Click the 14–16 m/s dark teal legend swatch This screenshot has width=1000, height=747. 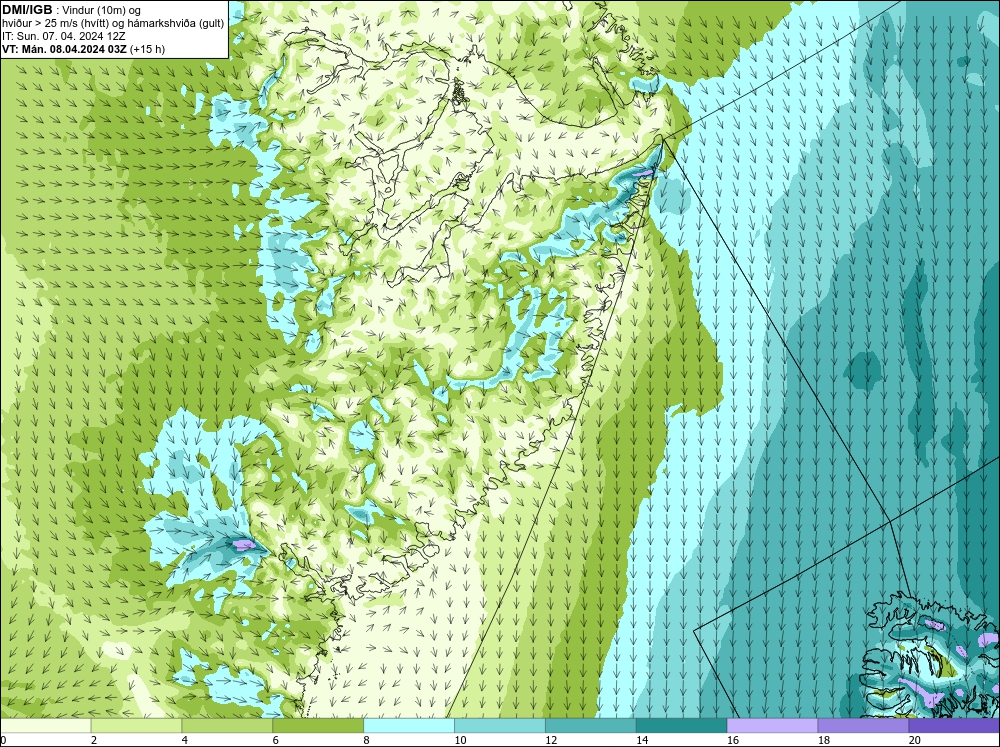click(681, 726)
